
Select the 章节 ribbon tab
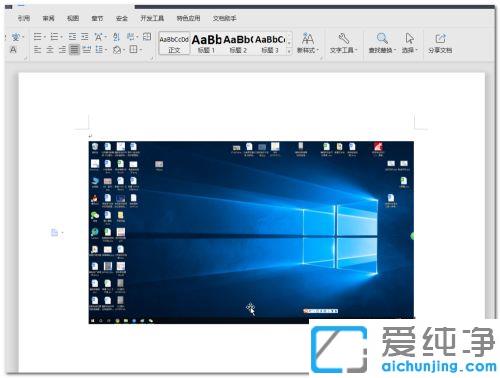click(x=97, y=19)
